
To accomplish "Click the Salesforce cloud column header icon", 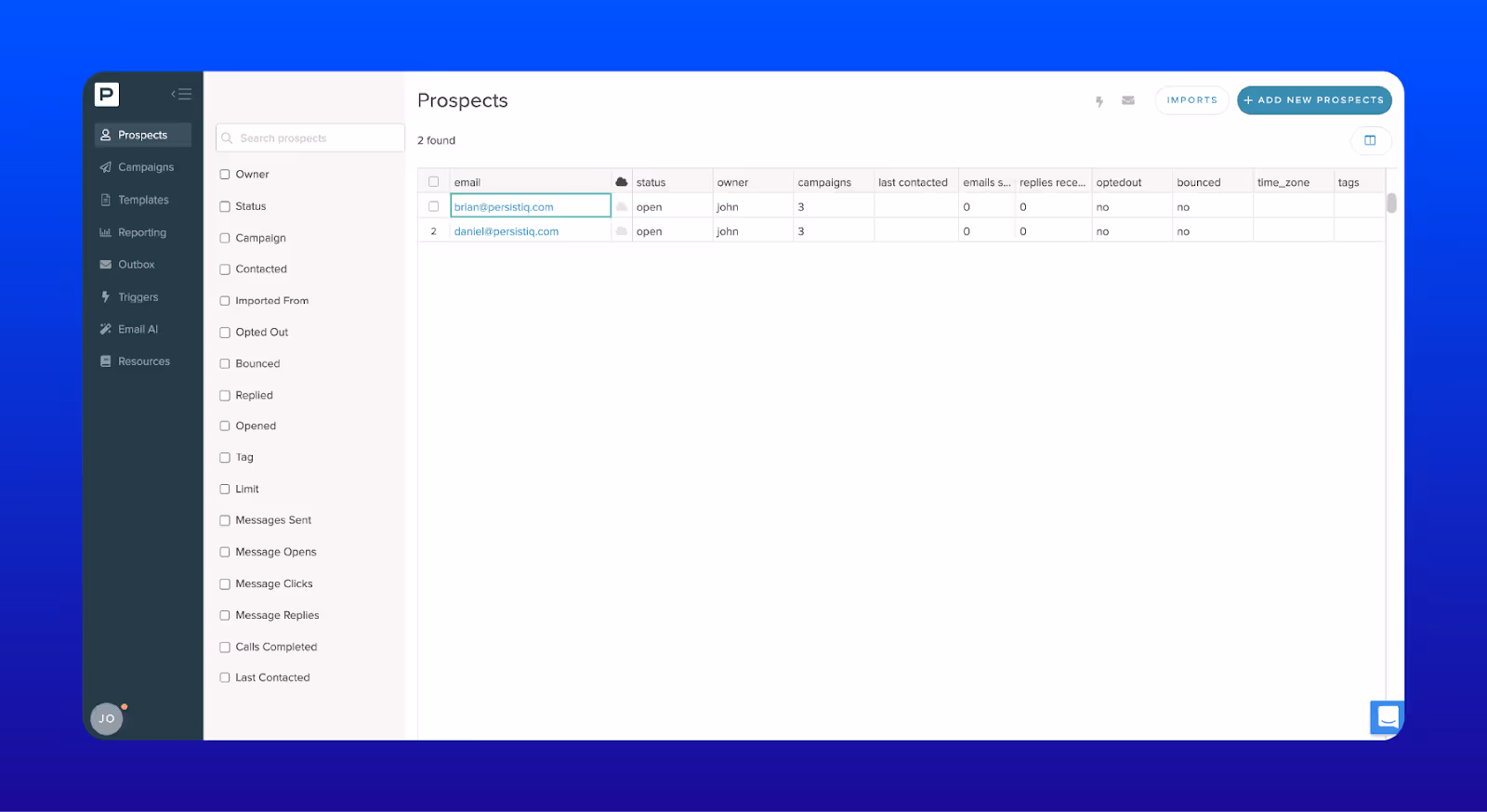I will click(x=622, y=182).
